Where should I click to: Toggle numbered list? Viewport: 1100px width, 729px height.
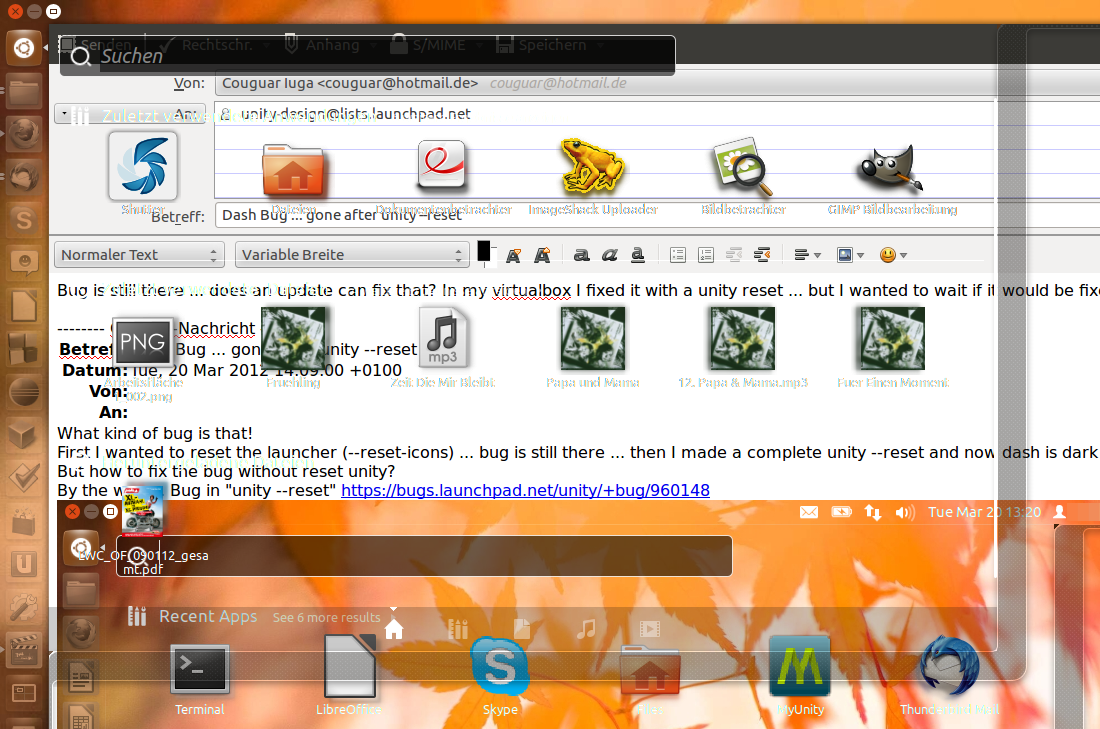(x=706, y=255)
